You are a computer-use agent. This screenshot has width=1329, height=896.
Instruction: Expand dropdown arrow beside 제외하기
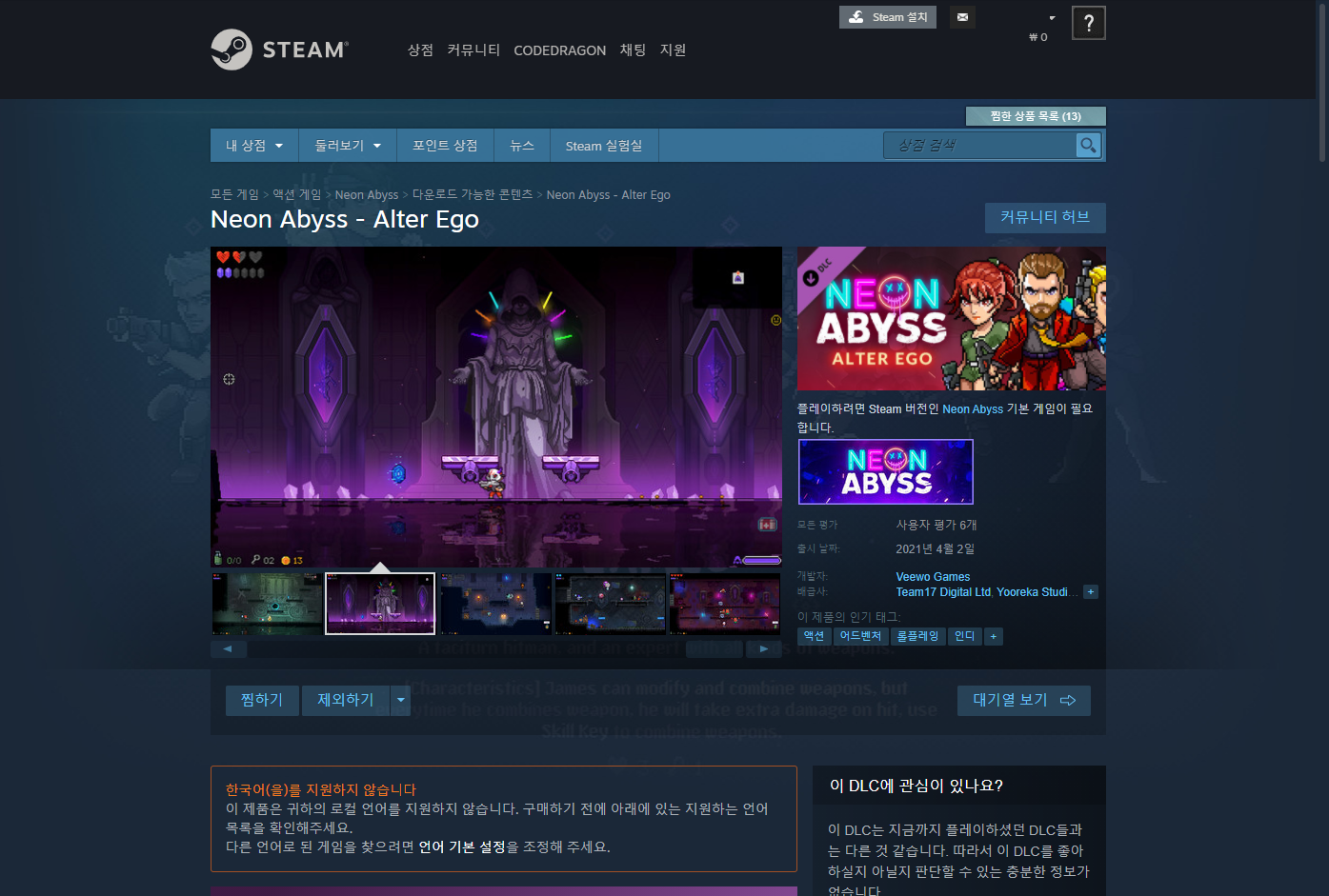pyautogui.click(x=401, y=700)
